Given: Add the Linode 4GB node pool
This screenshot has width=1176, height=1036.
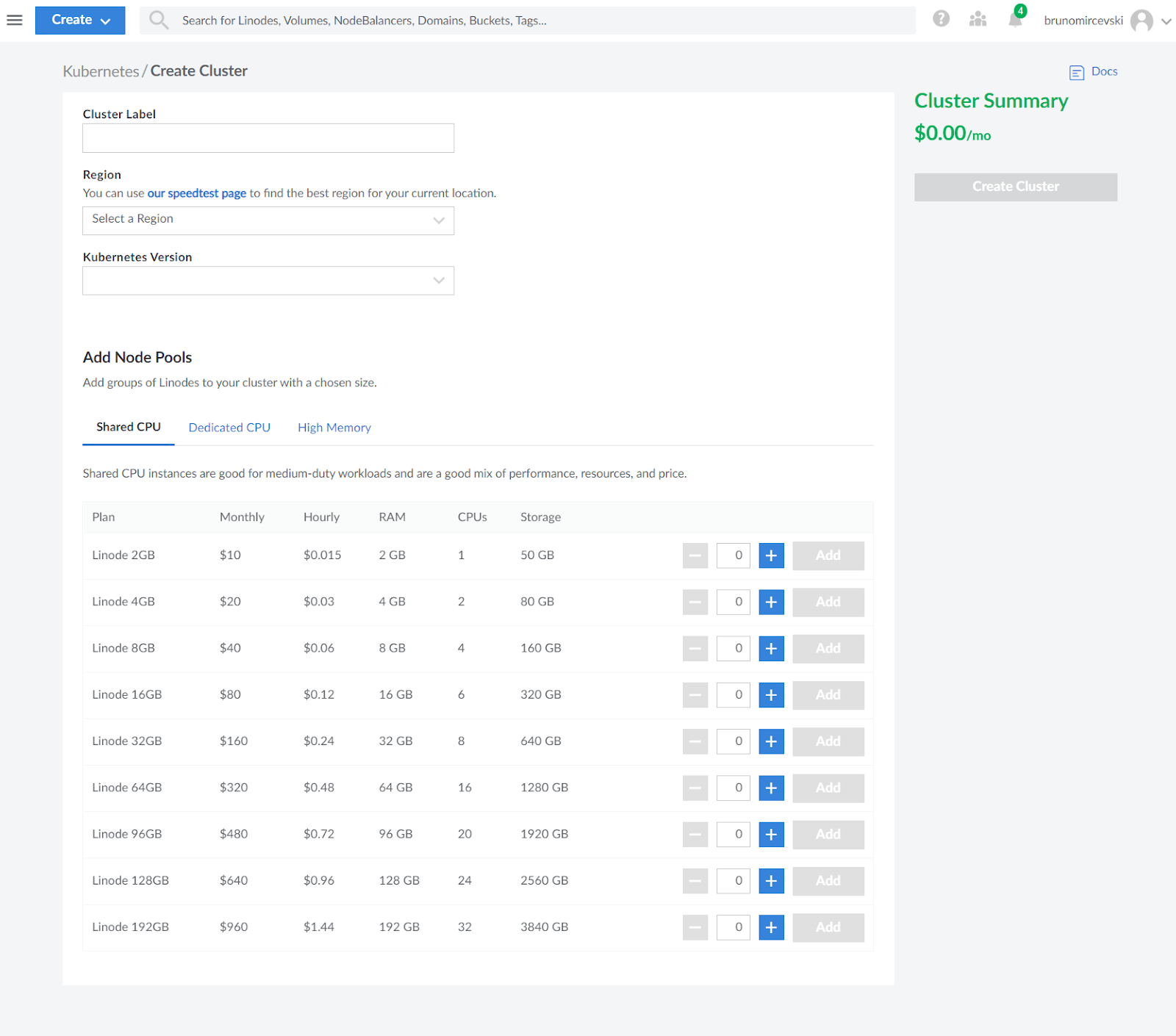Looking at the screenshot, I should pyautogui.click(x=828, y=602).
